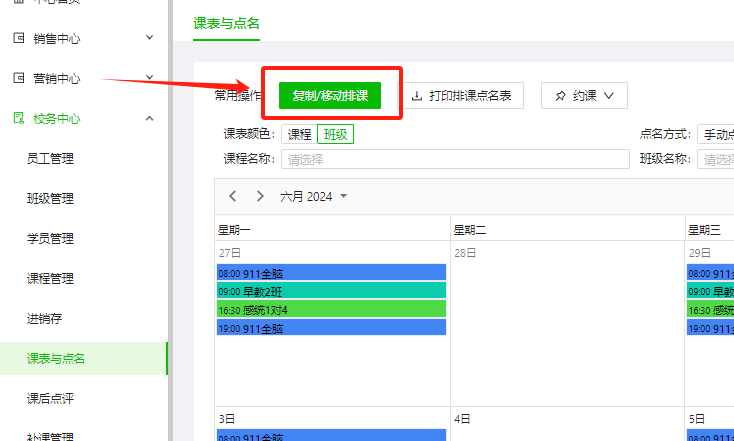Expand the 营销中心 menu chevron

[149, 79]
